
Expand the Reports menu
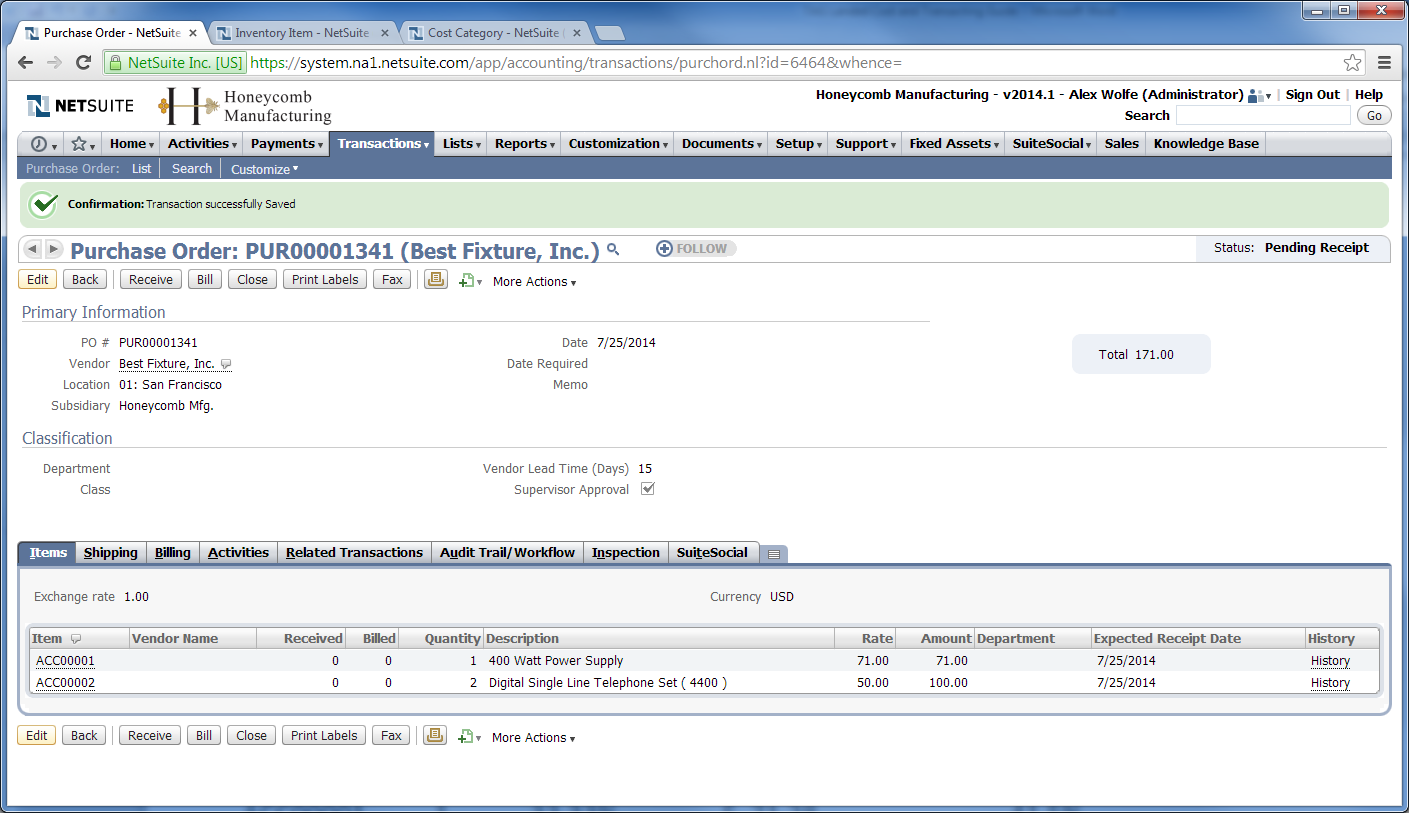[x=524, y=144]
